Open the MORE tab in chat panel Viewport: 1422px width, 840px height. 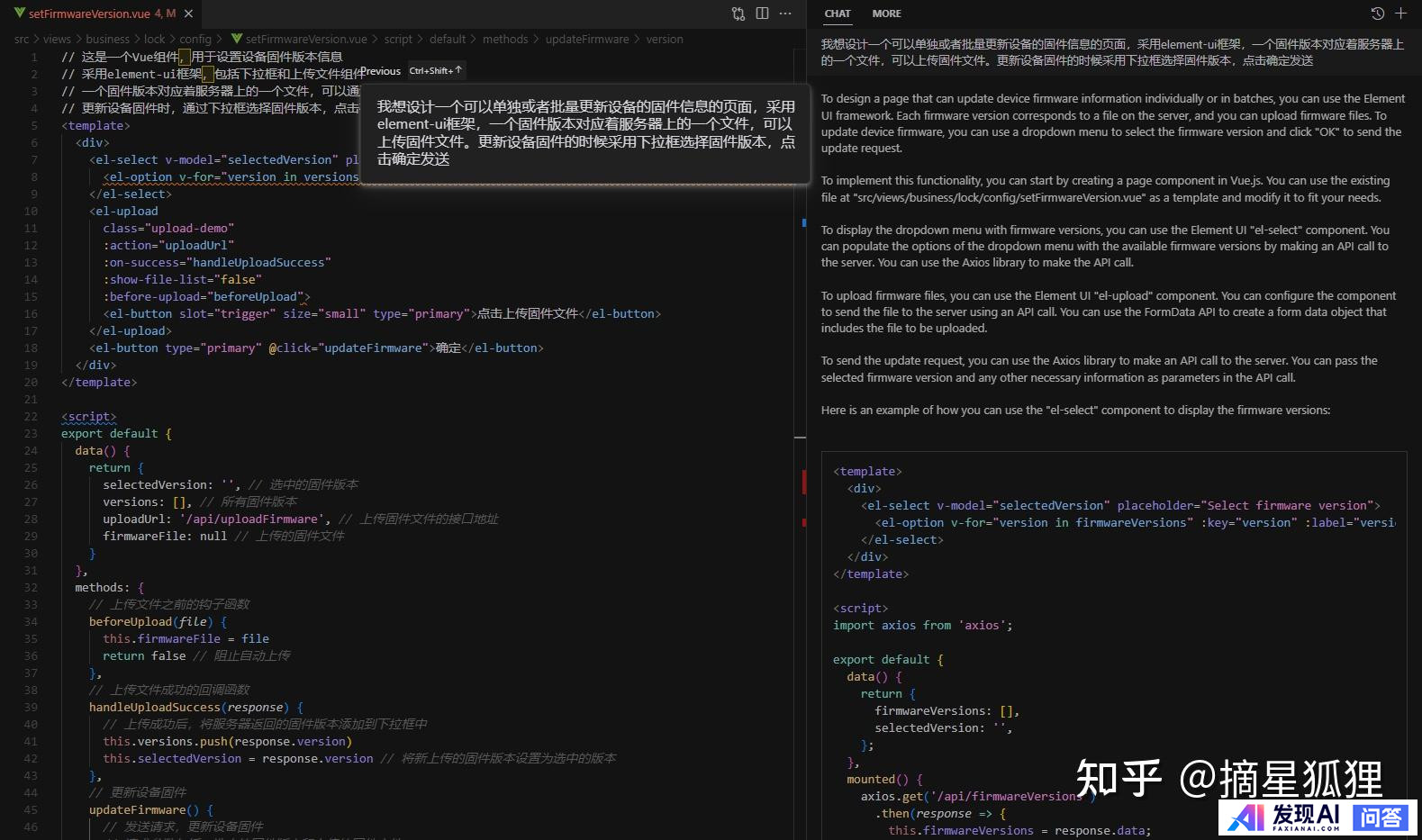click(886, 14)
